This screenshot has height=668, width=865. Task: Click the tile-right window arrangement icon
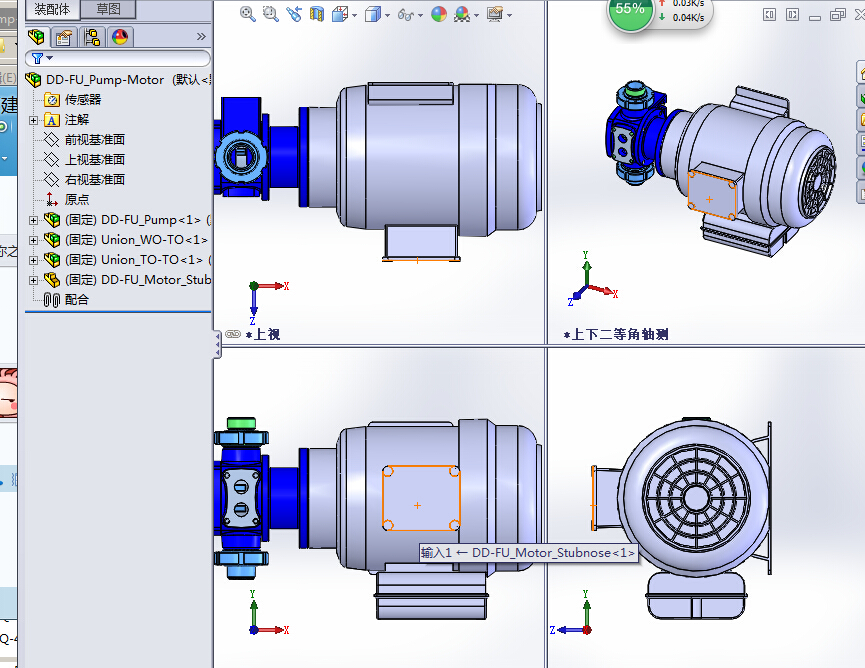point(792,14)
